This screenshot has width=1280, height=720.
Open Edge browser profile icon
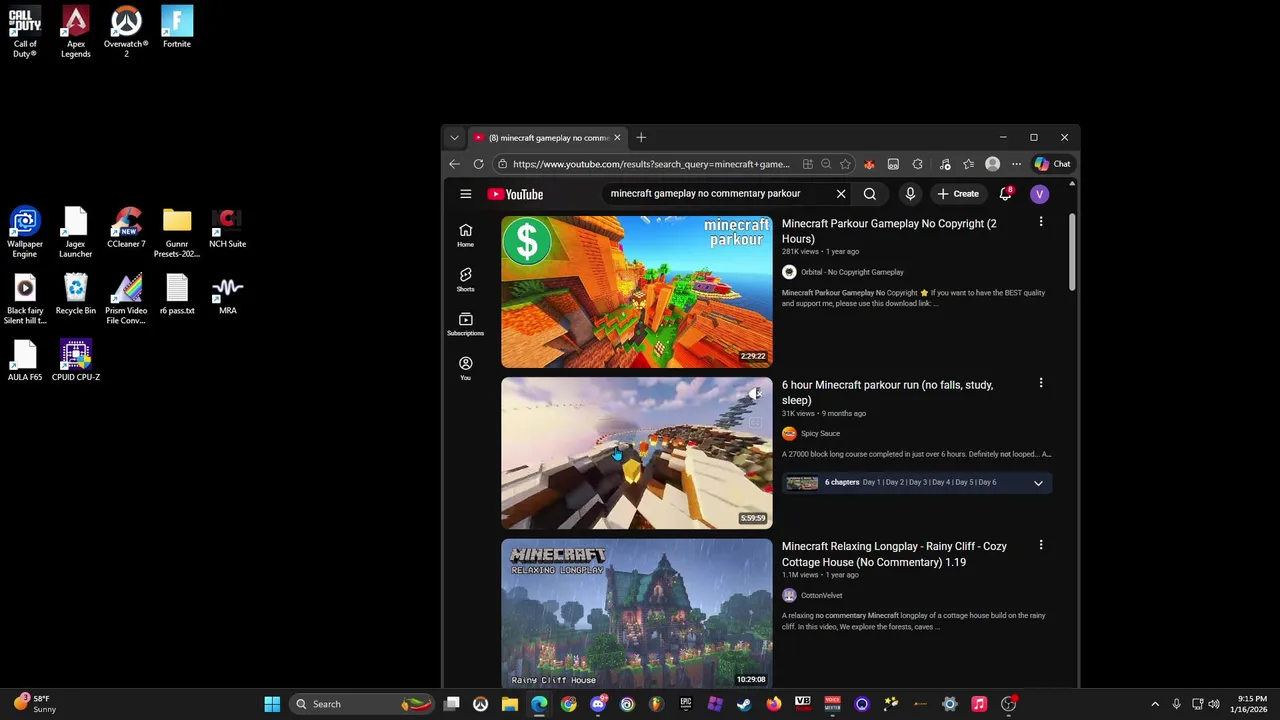pyautogui.click(x=992, y=164)
